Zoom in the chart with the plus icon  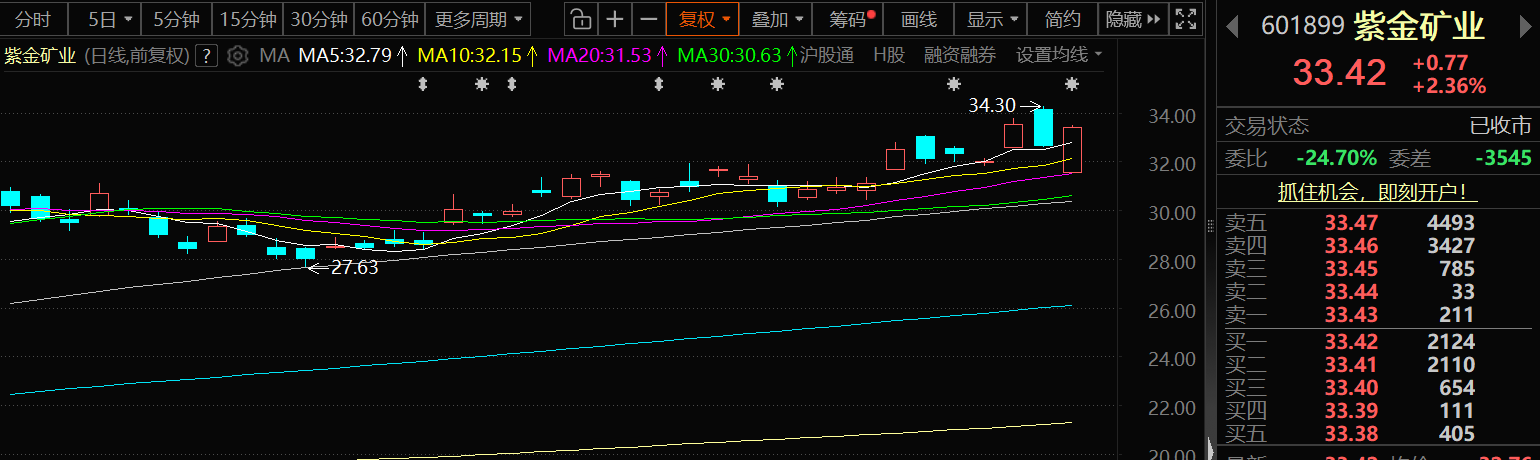615,19
